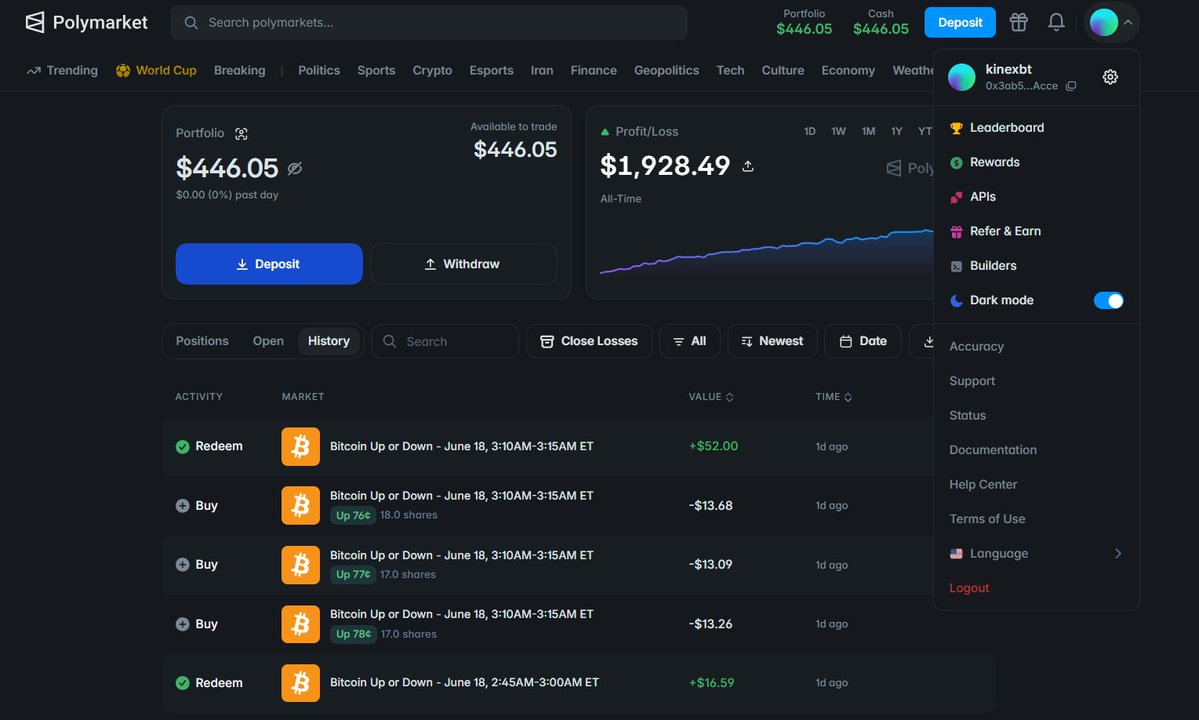This screenshot has width=1199, height=720.
Task: Go to Politics category
Action: click(x=319, y=70)
